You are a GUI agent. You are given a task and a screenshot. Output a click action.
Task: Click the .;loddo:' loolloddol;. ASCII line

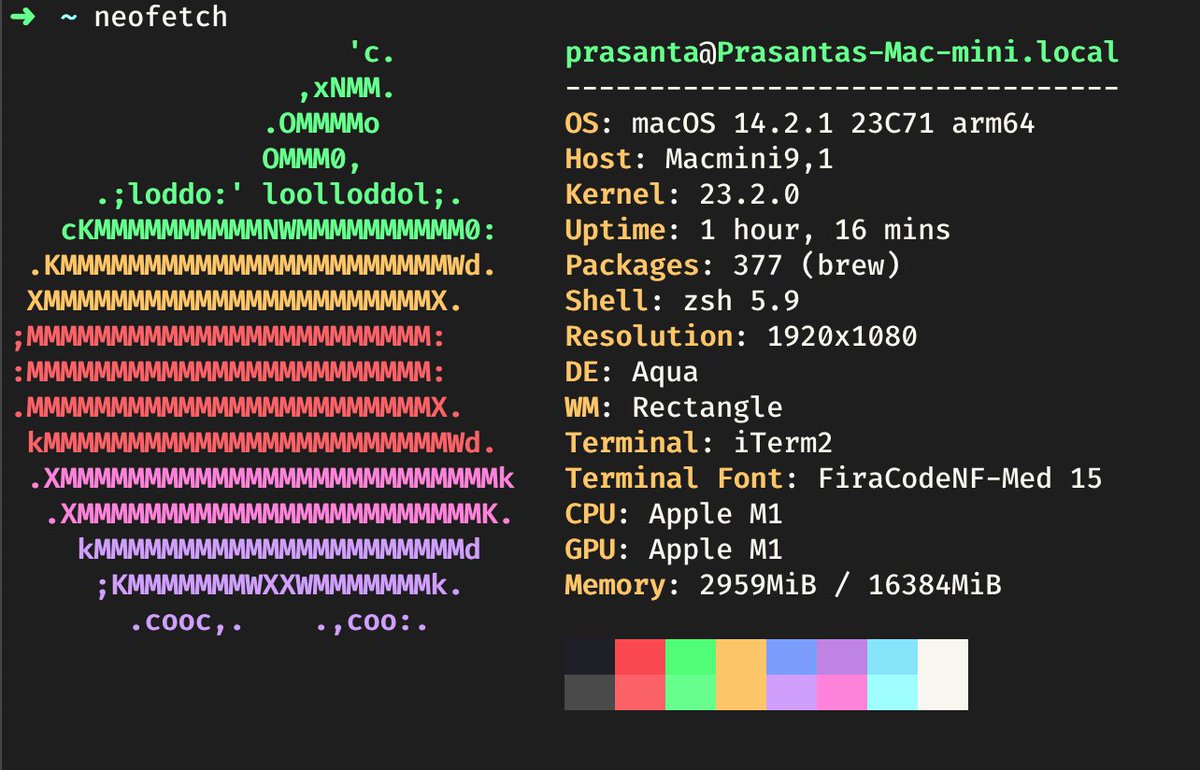click(x=279, y=195)
